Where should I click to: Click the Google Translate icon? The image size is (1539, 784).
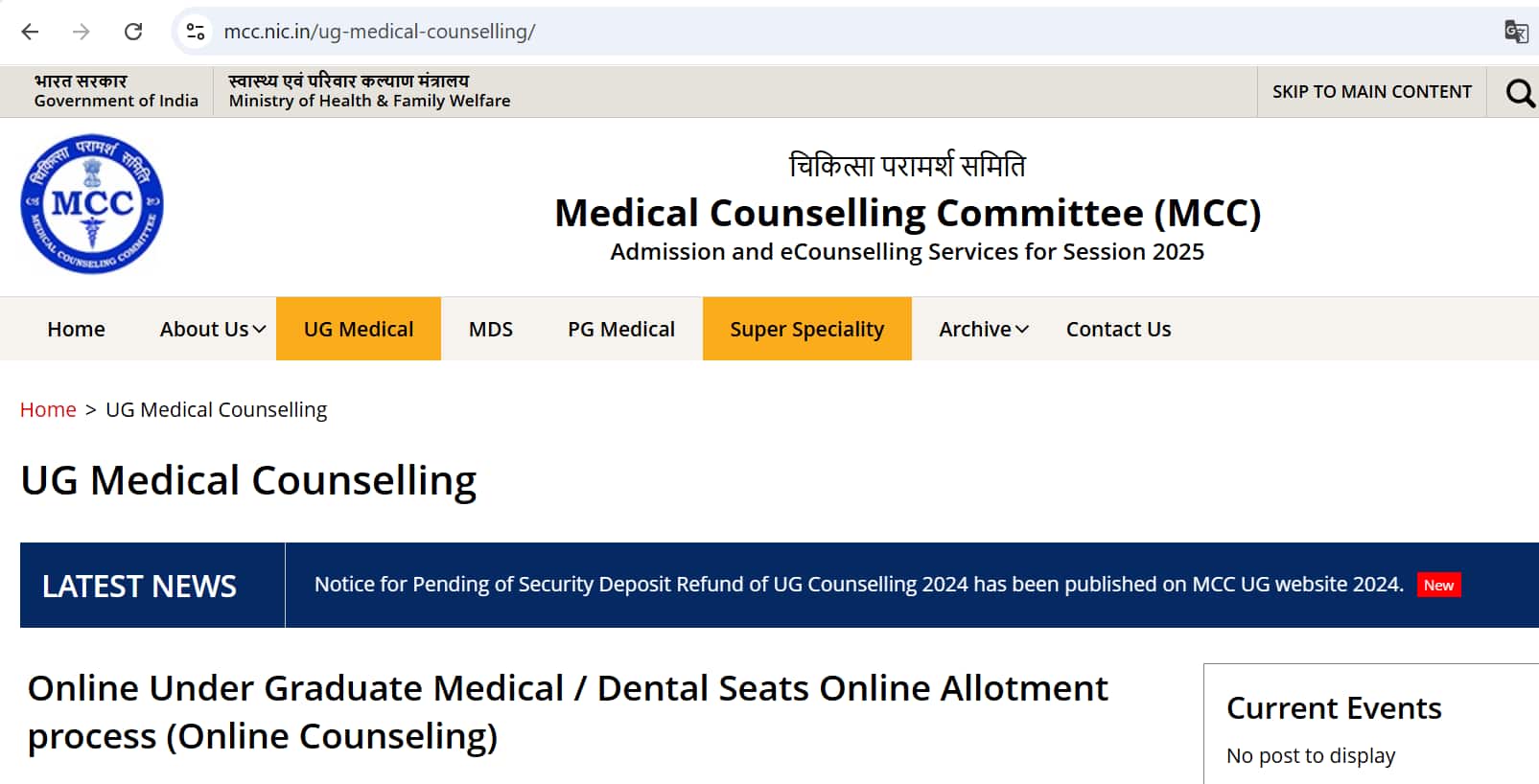click(1516, 32)
